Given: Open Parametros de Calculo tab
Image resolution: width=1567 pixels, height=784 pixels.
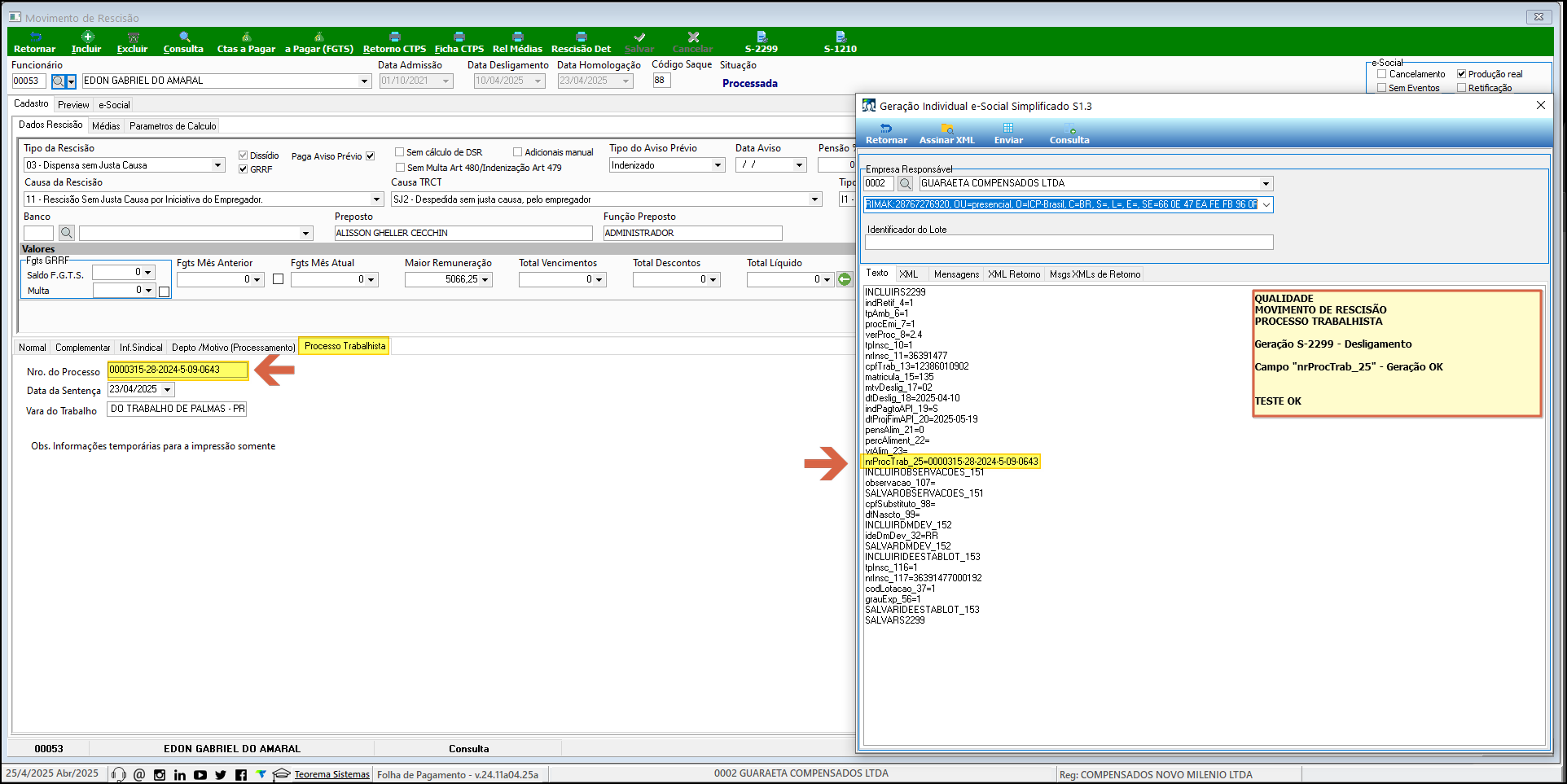Looking at the screenshot, I should point(173,126).
